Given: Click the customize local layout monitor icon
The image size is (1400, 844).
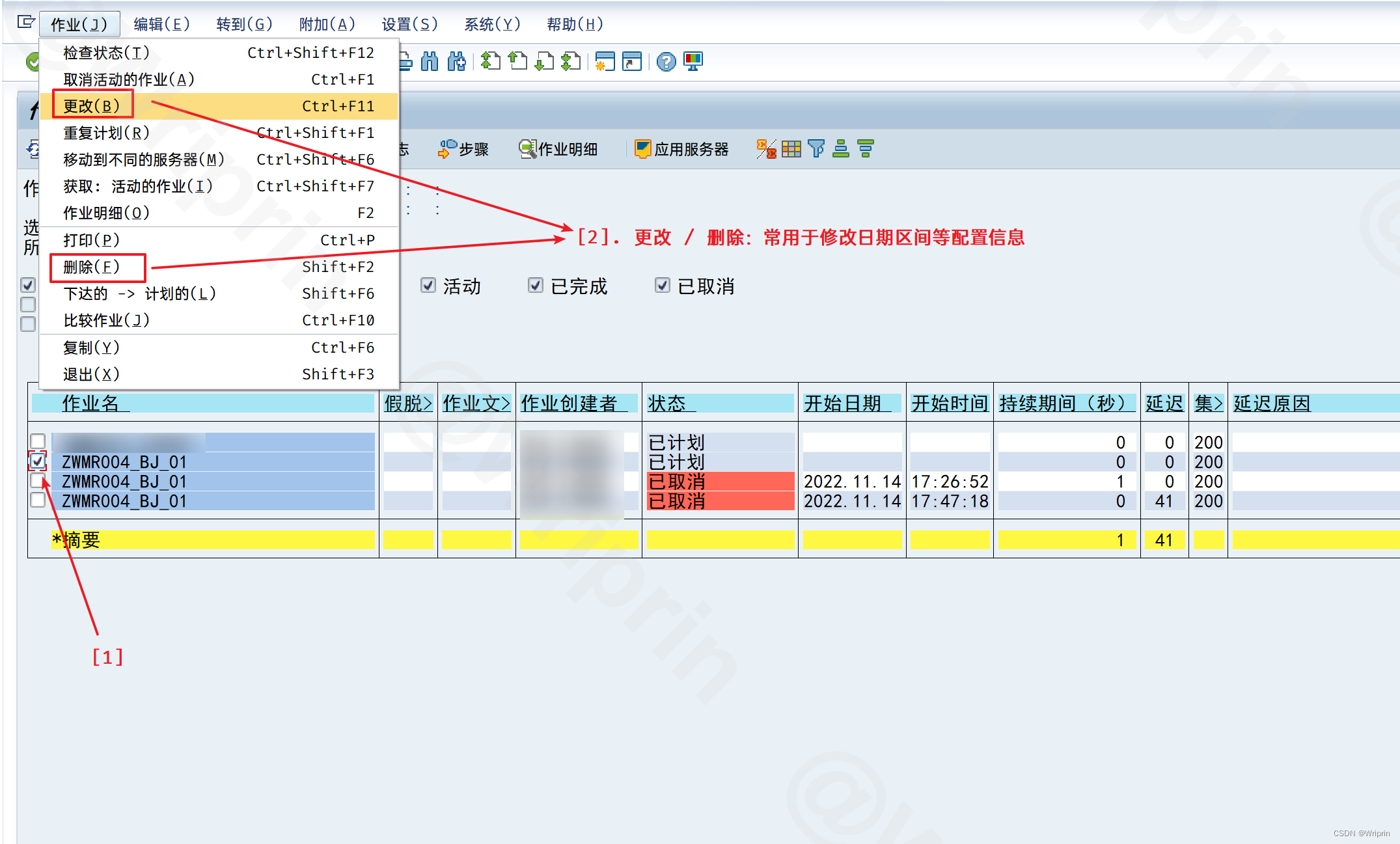Looking at the screenshot, I should (693, 62).
